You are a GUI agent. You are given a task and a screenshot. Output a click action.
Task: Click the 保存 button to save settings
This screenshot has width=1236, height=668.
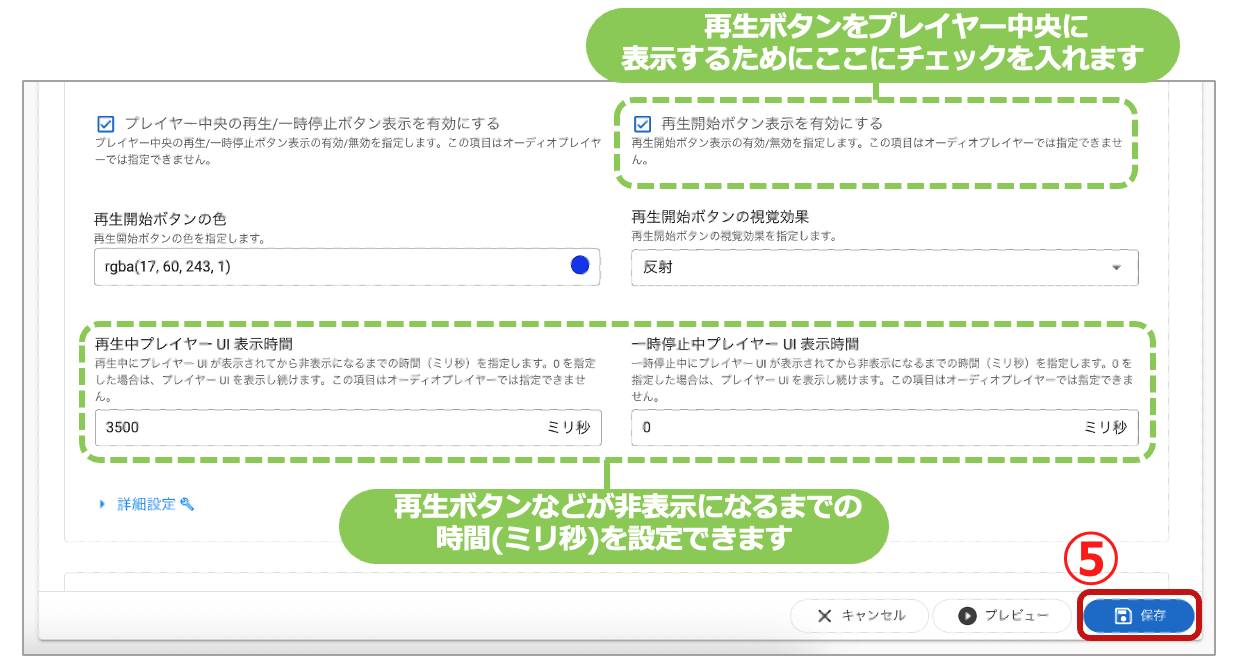pyautogui.click(x=1138, y=616)
